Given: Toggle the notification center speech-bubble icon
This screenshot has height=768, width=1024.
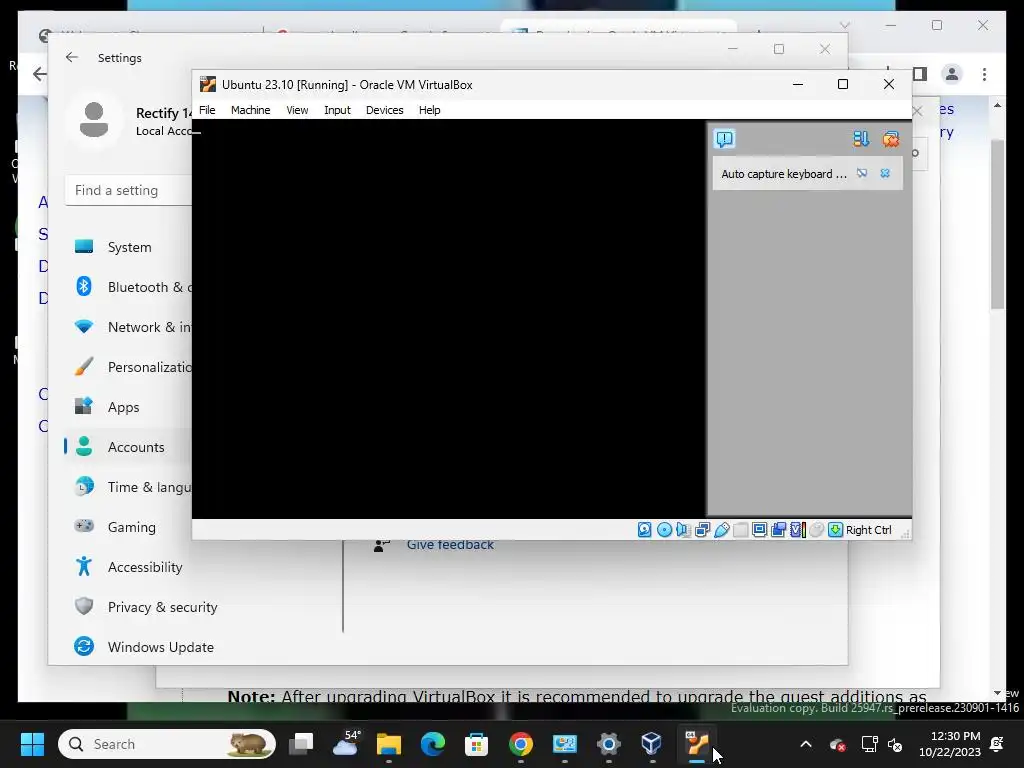Looking at the screenshot, I should pos(725,139).
